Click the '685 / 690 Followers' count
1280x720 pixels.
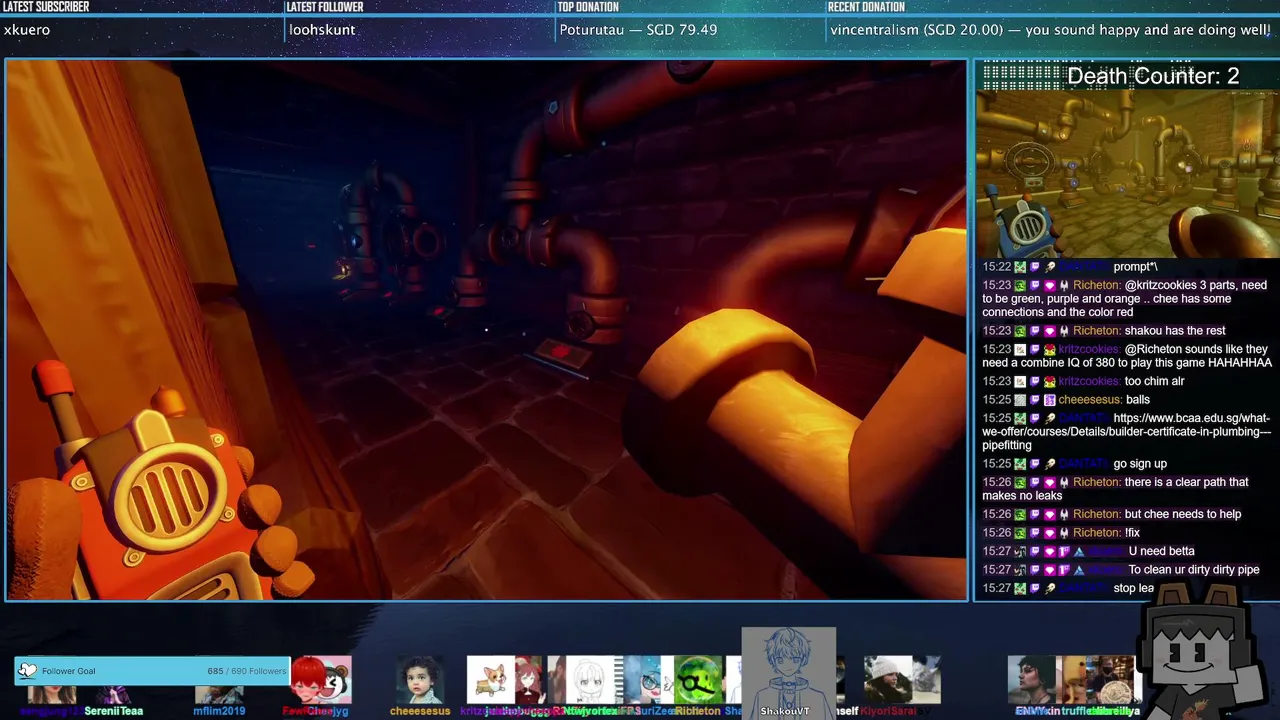(x=246, y=671)
